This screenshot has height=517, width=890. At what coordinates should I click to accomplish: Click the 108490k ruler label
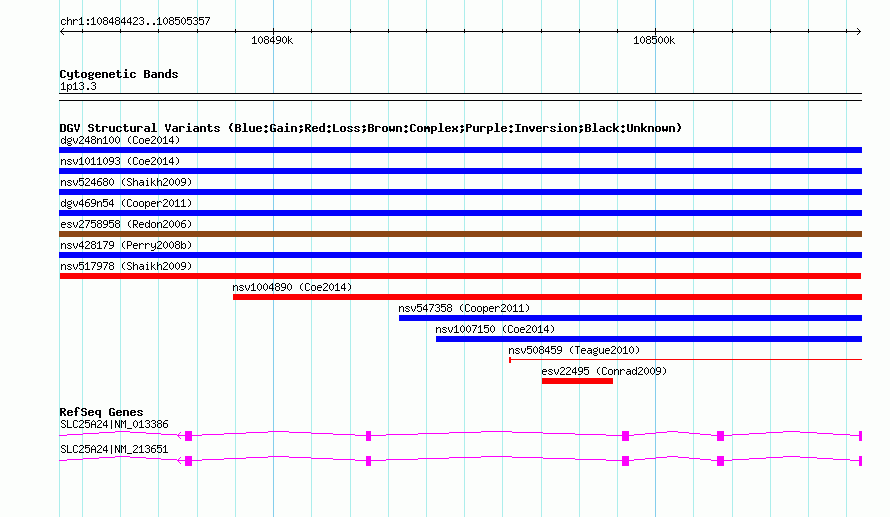(272, 40)
